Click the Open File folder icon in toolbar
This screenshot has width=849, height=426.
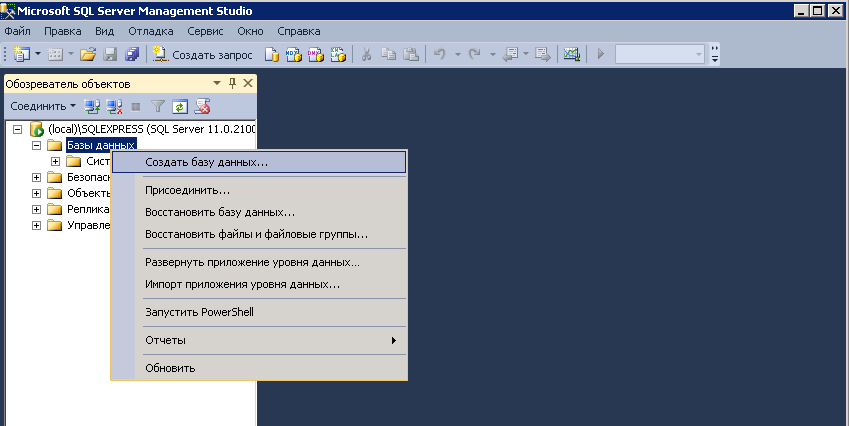(x=88, y=54)
